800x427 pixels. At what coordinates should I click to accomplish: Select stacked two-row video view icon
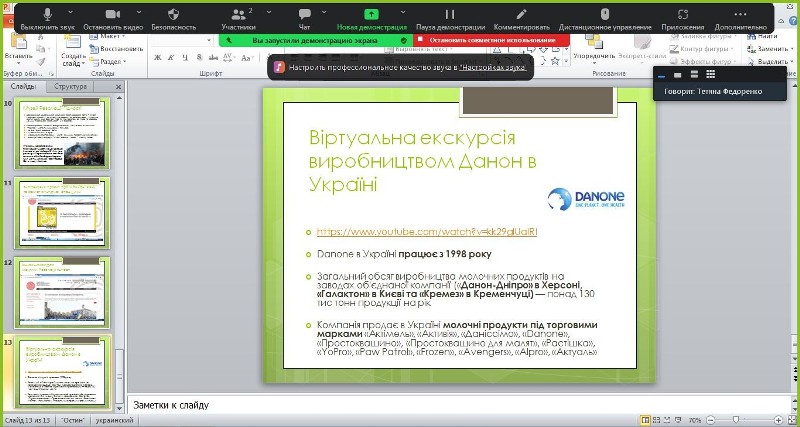click(694, 75)
